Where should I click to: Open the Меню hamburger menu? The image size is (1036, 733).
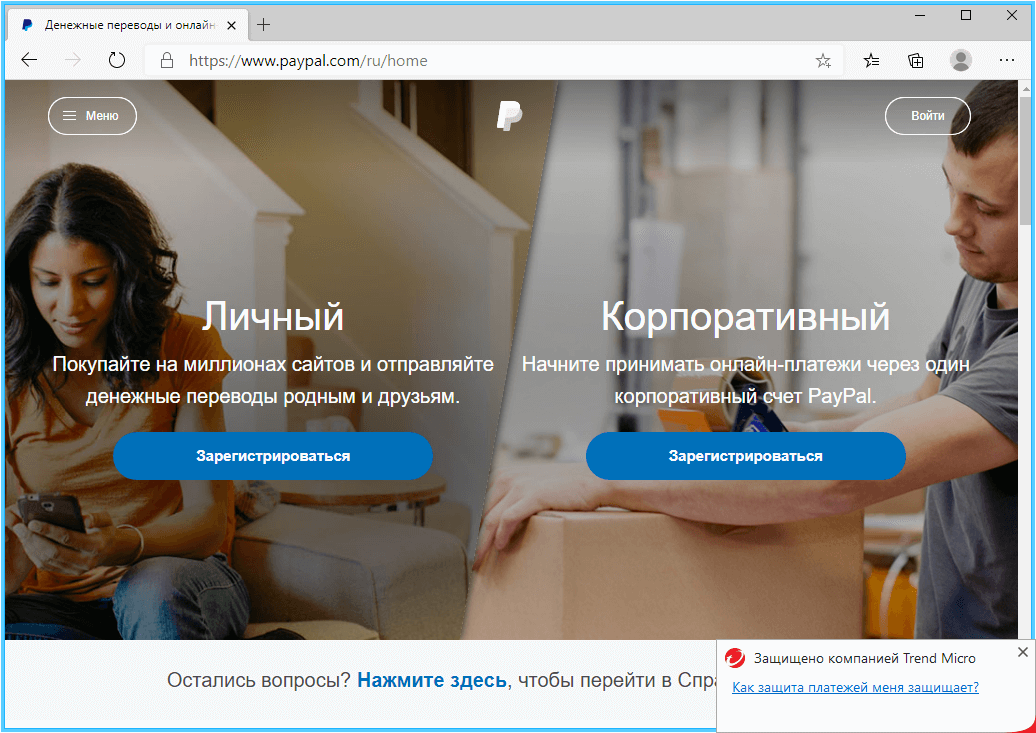(92, 116)
